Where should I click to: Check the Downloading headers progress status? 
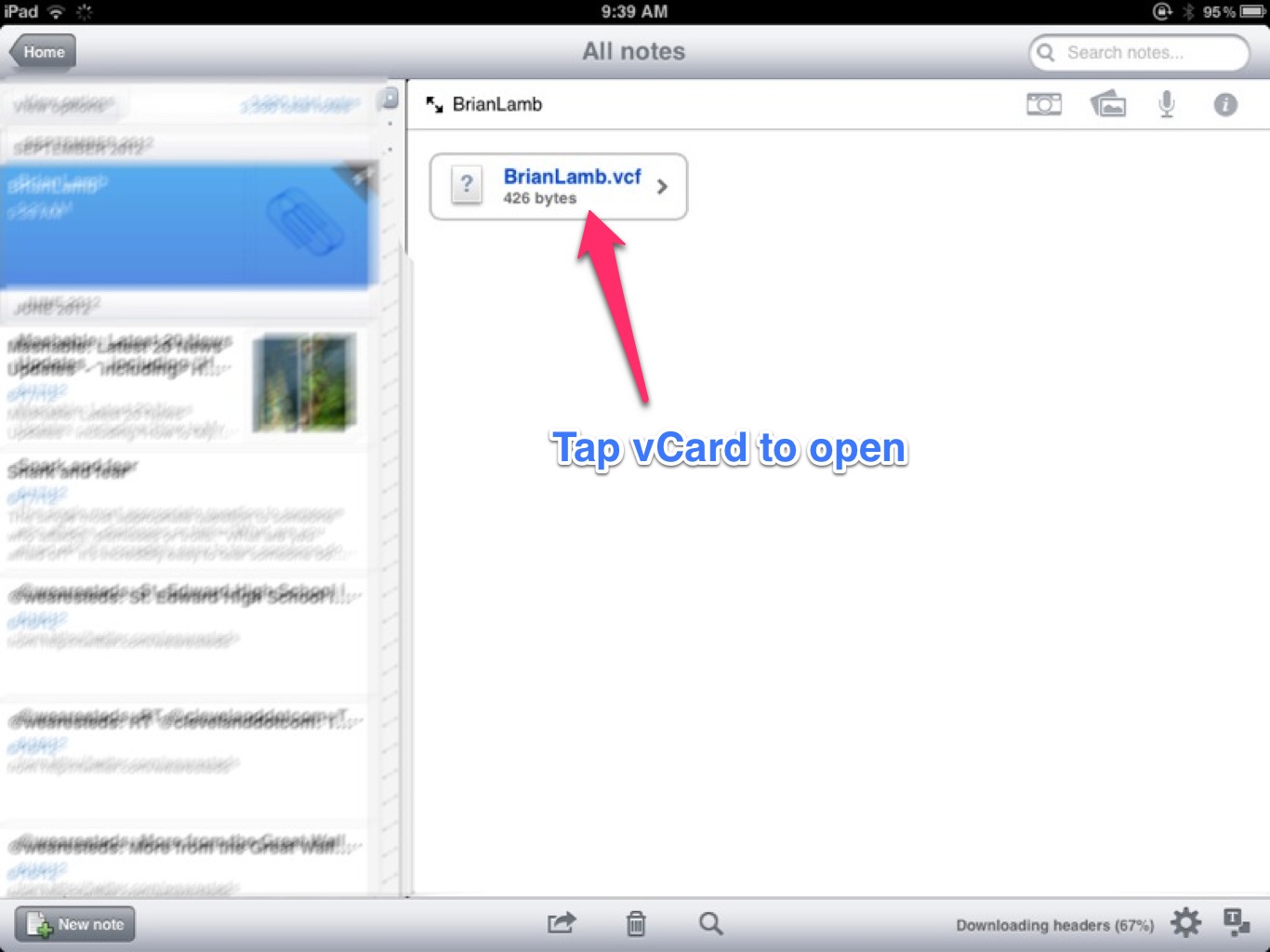click(x=1054, y=924)
